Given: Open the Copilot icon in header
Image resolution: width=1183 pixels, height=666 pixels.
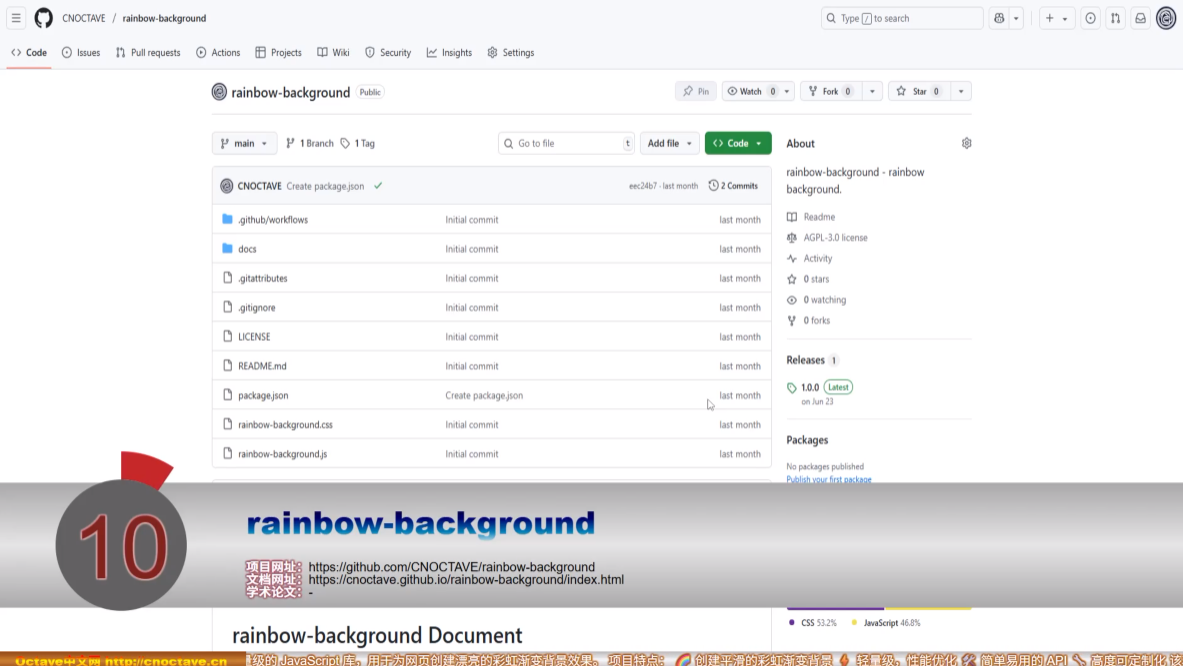Looking at the screenshot, I should click(x=999, y=18).
